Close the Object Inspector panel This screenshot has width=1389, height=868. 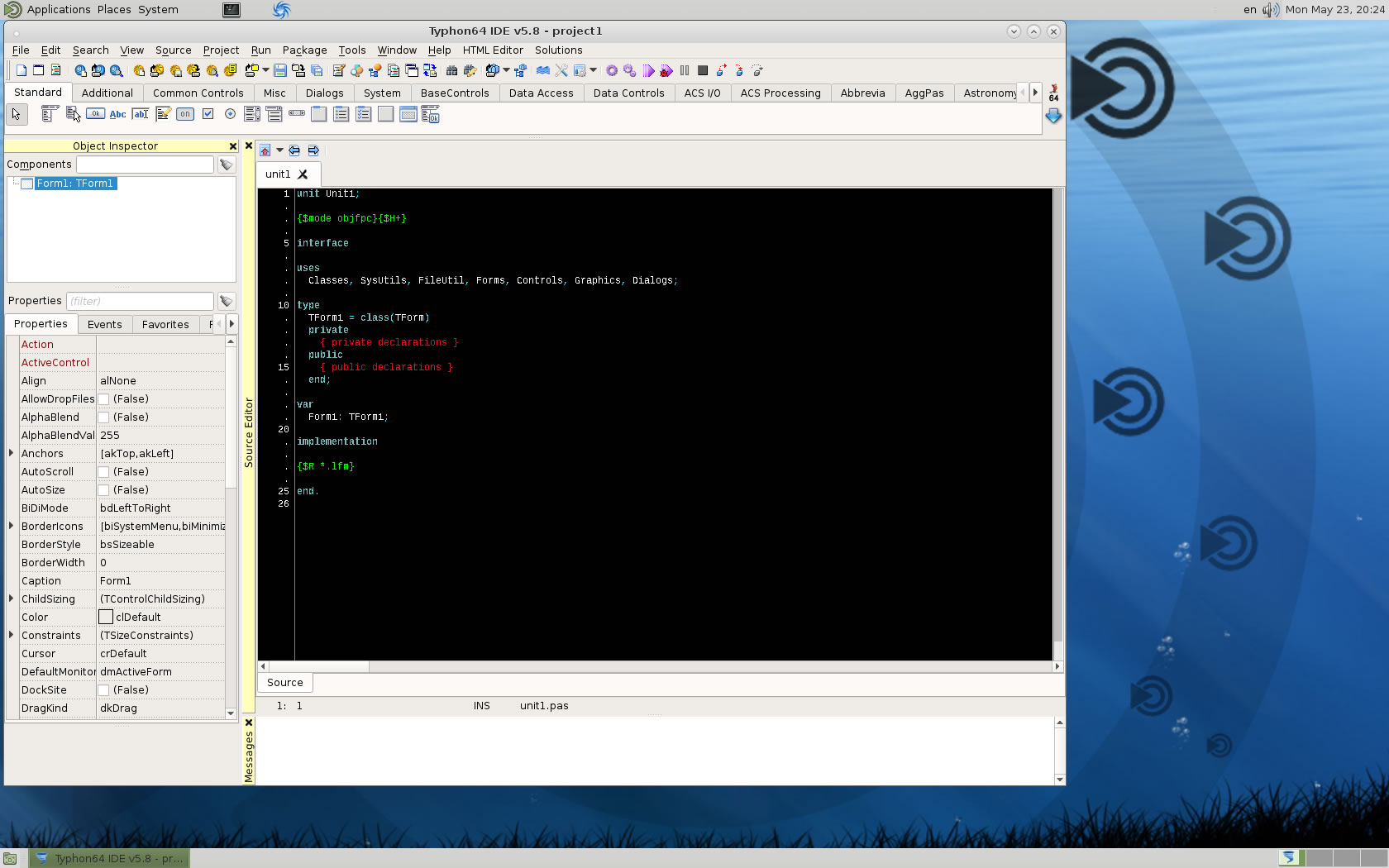pos(233,146)
